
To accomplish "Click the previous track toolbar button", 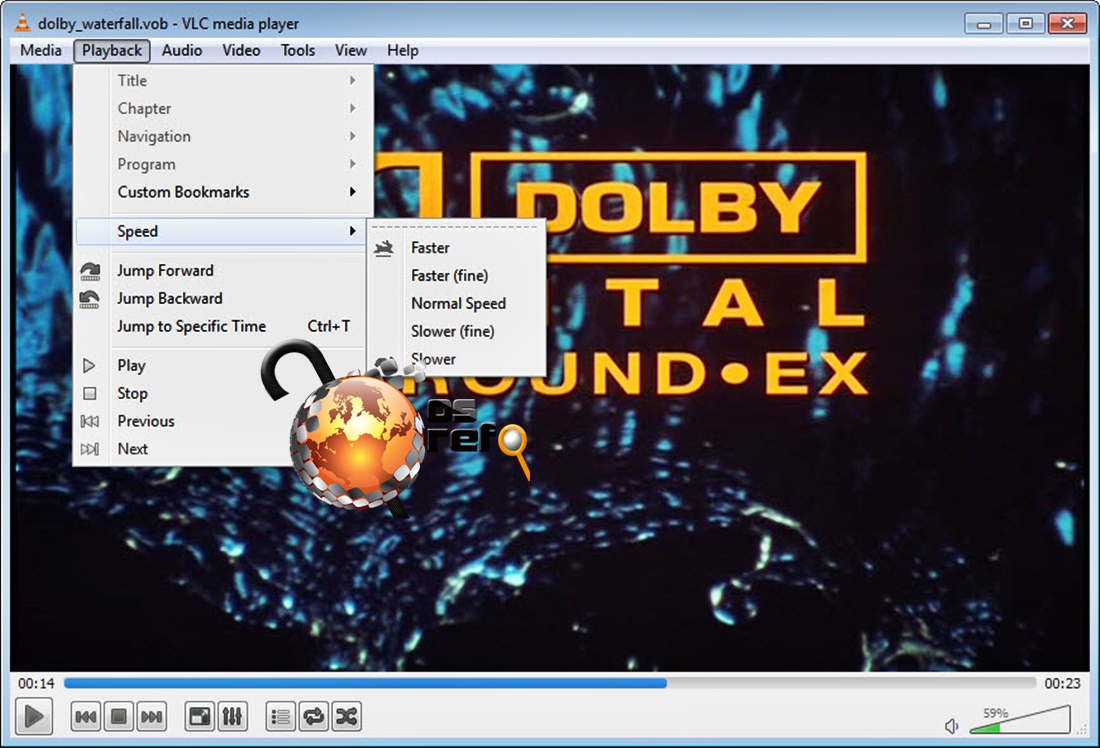I will [x=86, y=716].
